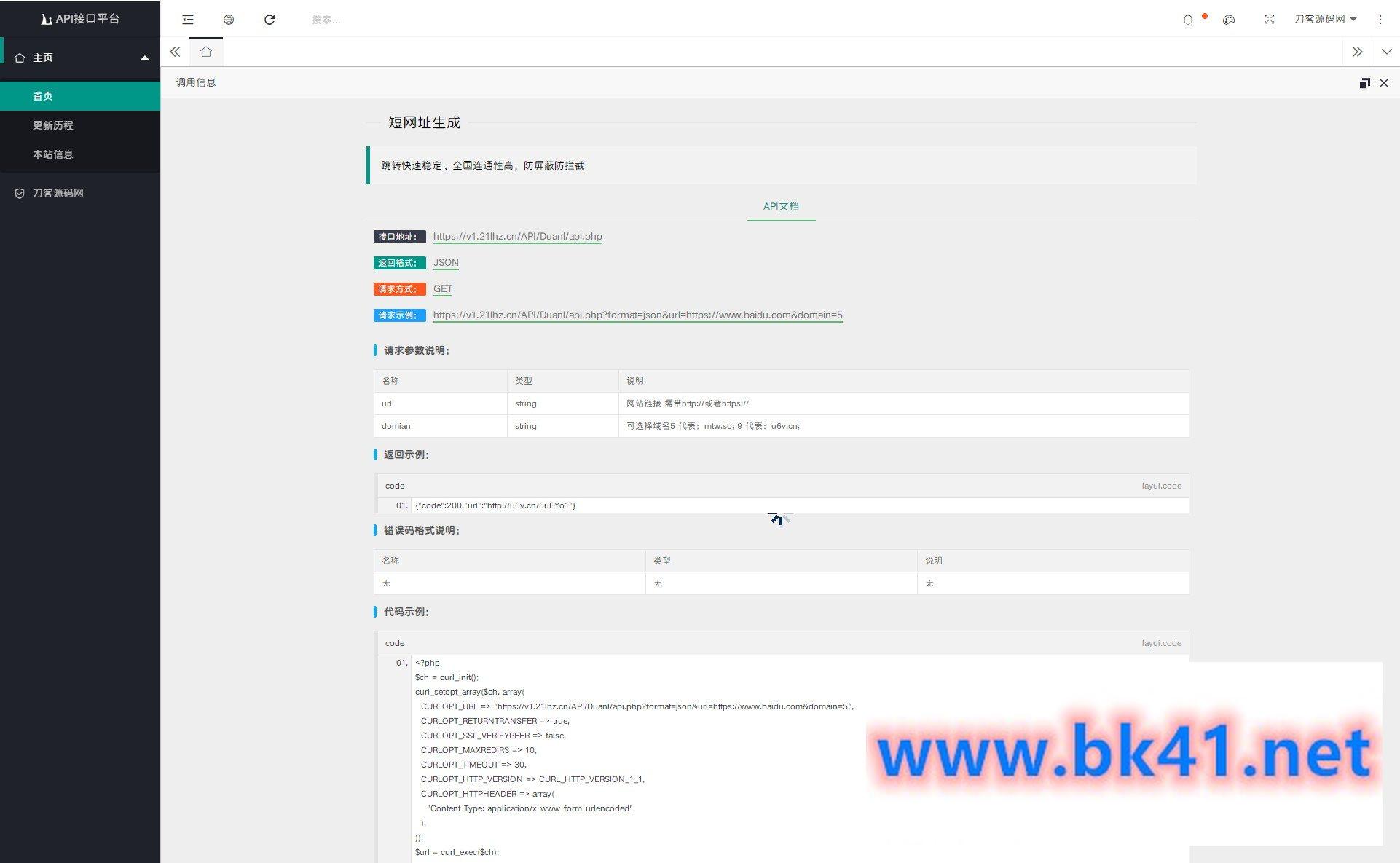Open the vertical three-dot more menu
The width and height of the screenshot is (1400, 863).
[1380, 20]
